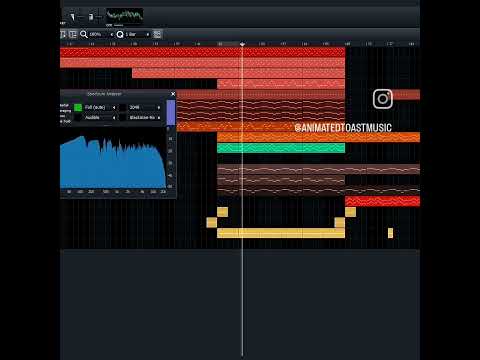Viewport: 480px width, 360px height.
Task: Select the small yellow clip at far right
Action: [x=390, y=233]
